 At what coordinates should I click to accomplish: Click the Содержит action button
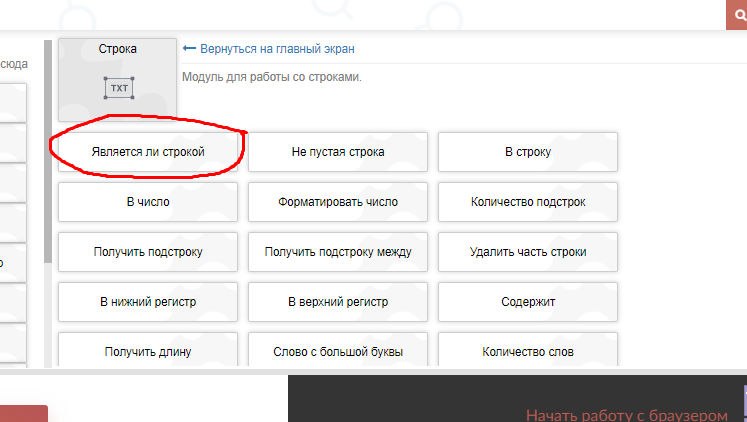(528, 302)
